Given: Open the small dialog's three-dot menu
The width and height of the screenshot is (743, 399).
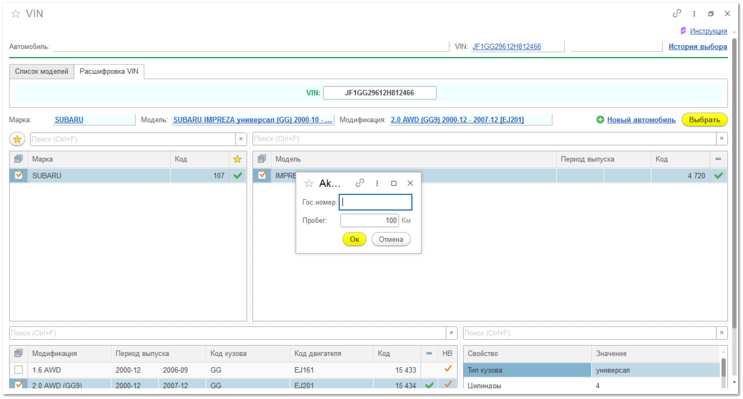Looking at the screenshot, I should point(377,183).
